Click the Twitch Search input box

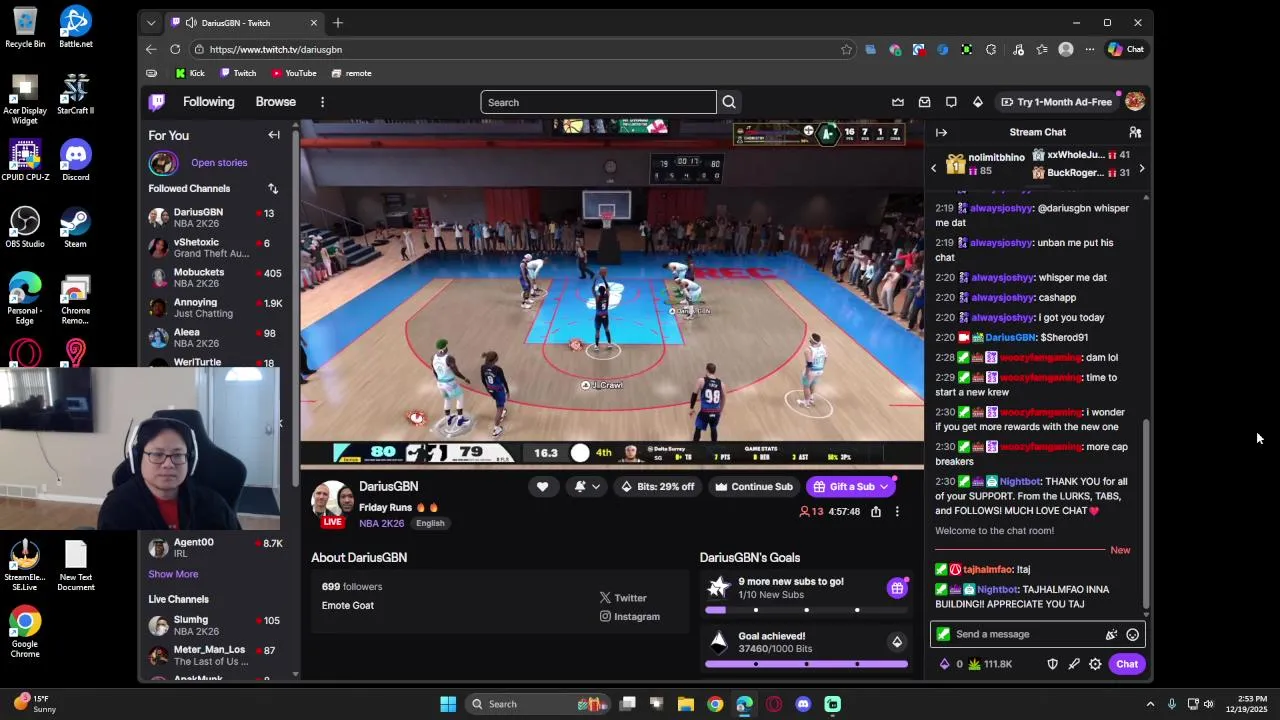[598, 102]
